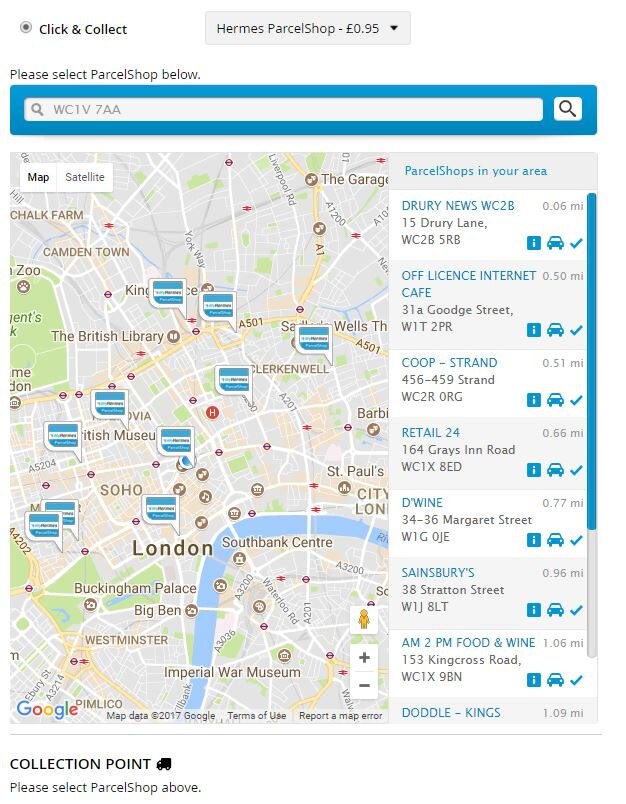Click the D'WINE shop name
The height and width of the screenshot is (804, 626).
click(x=422, y=502)
